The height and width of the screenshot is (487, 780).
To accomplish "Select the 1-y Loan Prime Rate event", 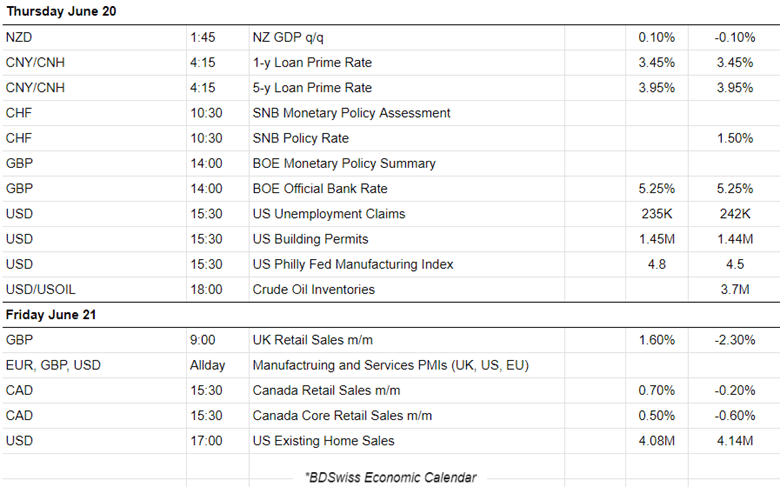I will [312, 63].
